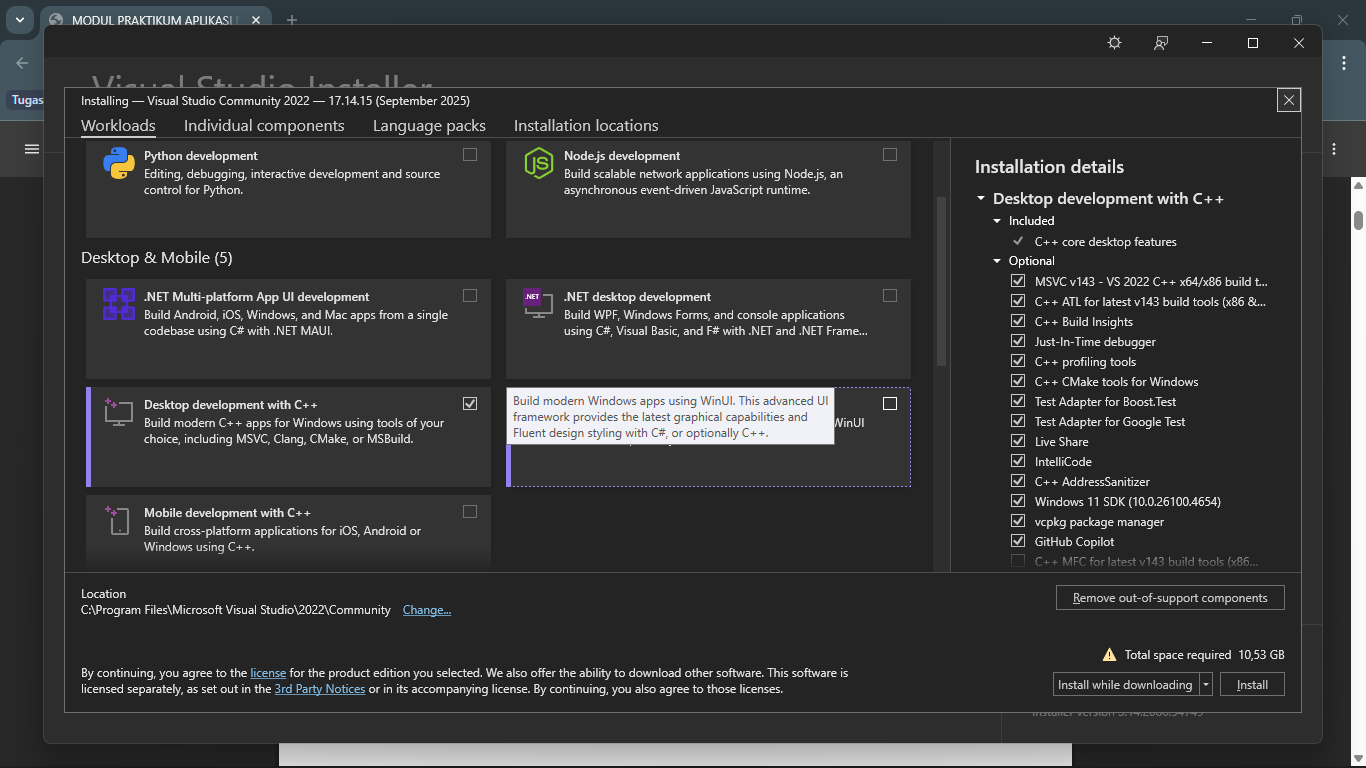Click the feedback icon in title bar
Screen dimensions: 1366x768
[1161, 43]
